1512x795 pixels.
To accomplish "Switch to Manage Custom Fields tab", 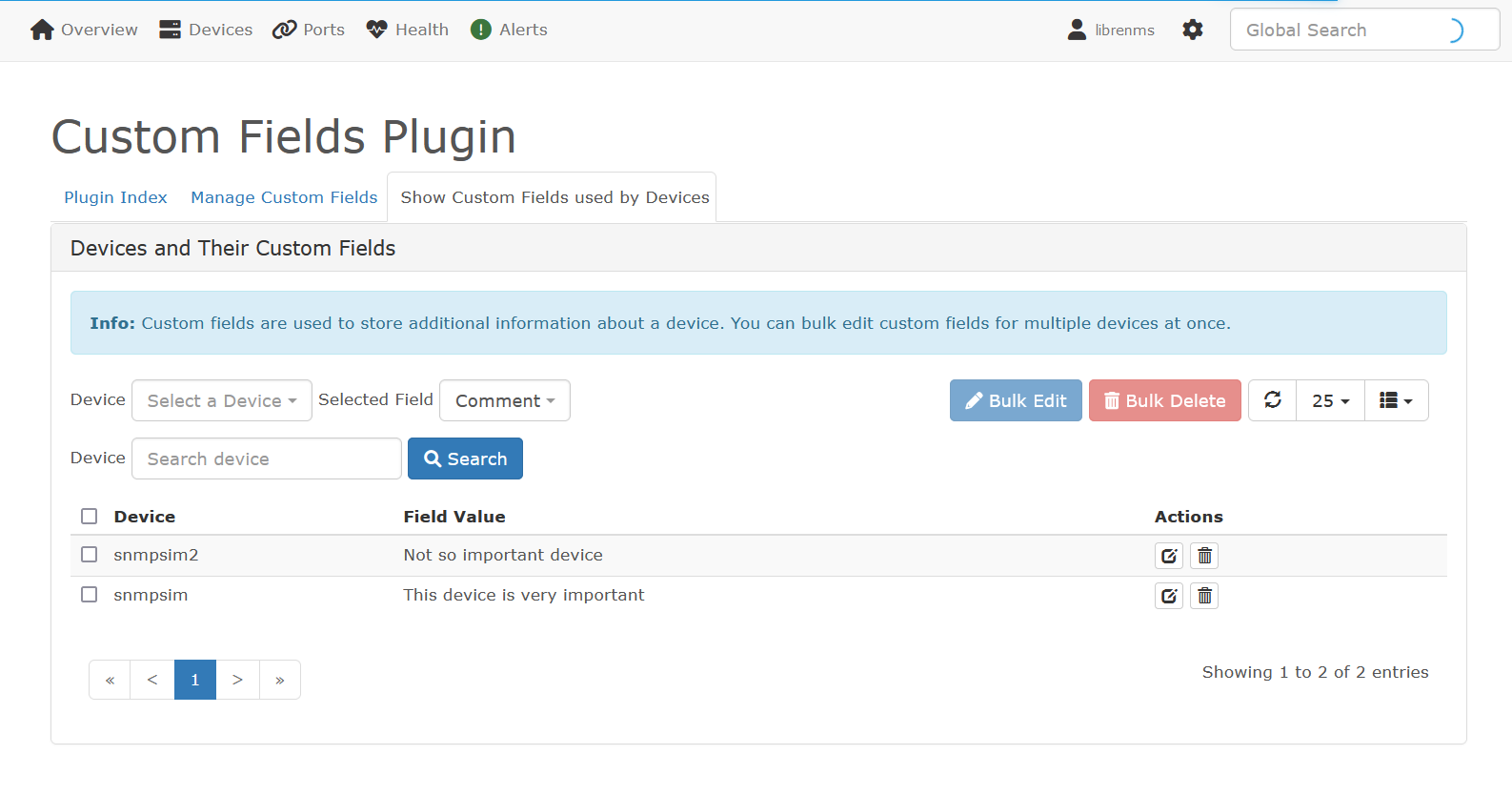I will (x=284, y=197).
